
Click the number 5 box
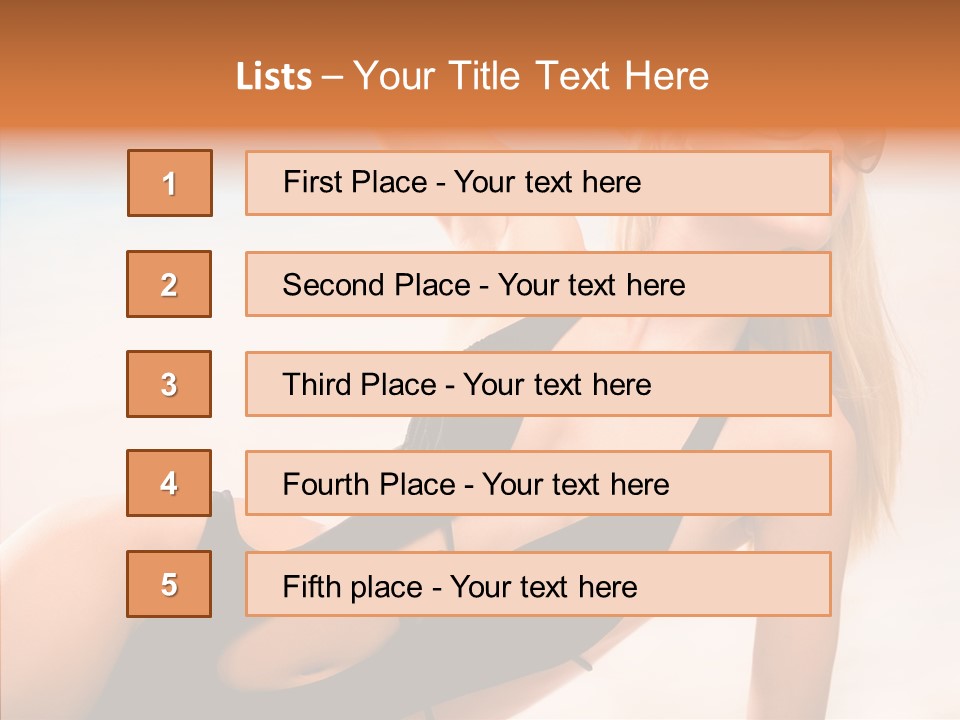[x=169, y=584]
